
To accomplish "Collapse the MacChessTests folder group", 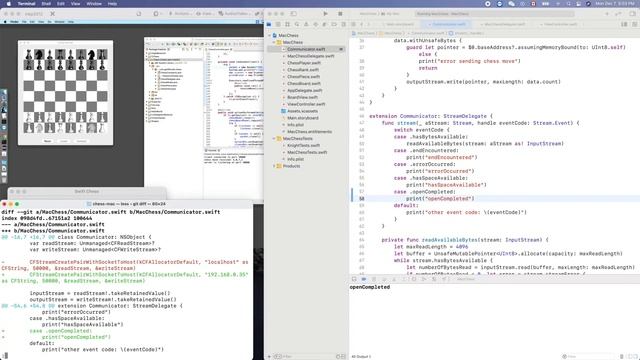I will point(274,139).
